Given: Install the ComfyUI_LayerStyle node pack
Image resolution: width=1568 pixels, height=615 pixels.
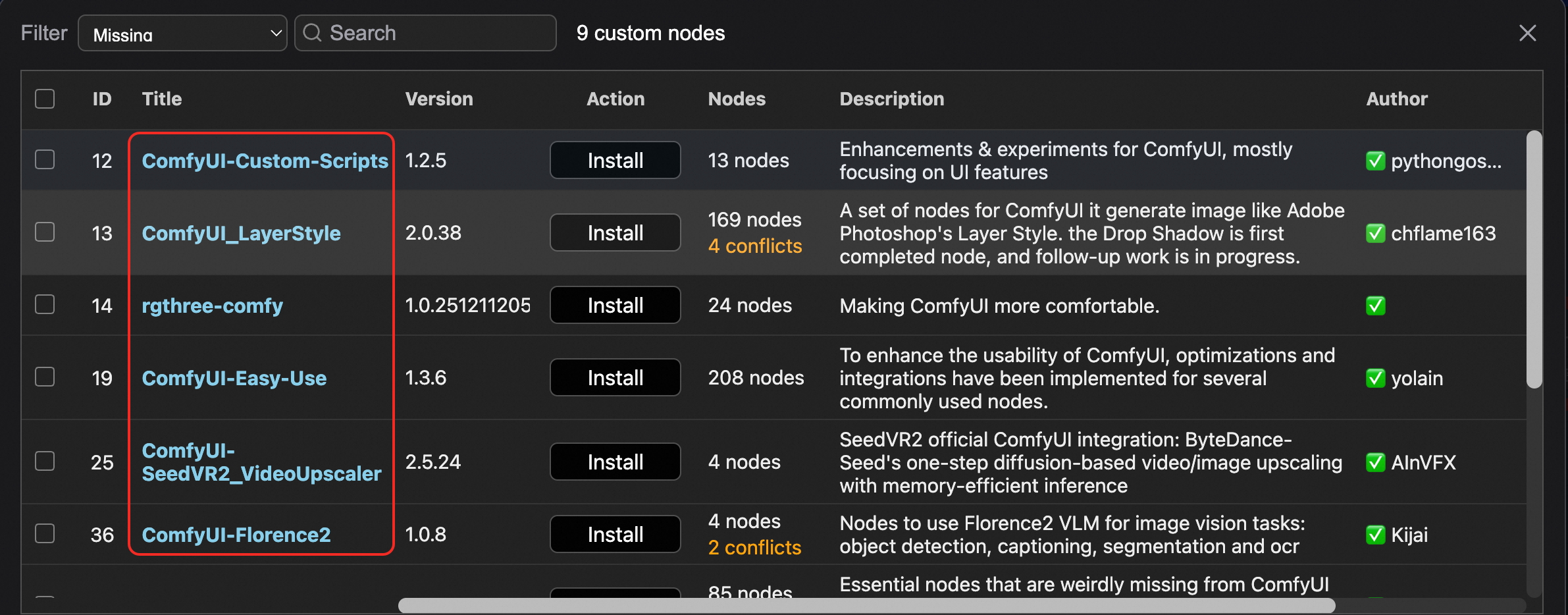Looking at the screenshot, I should pos(615,232).
